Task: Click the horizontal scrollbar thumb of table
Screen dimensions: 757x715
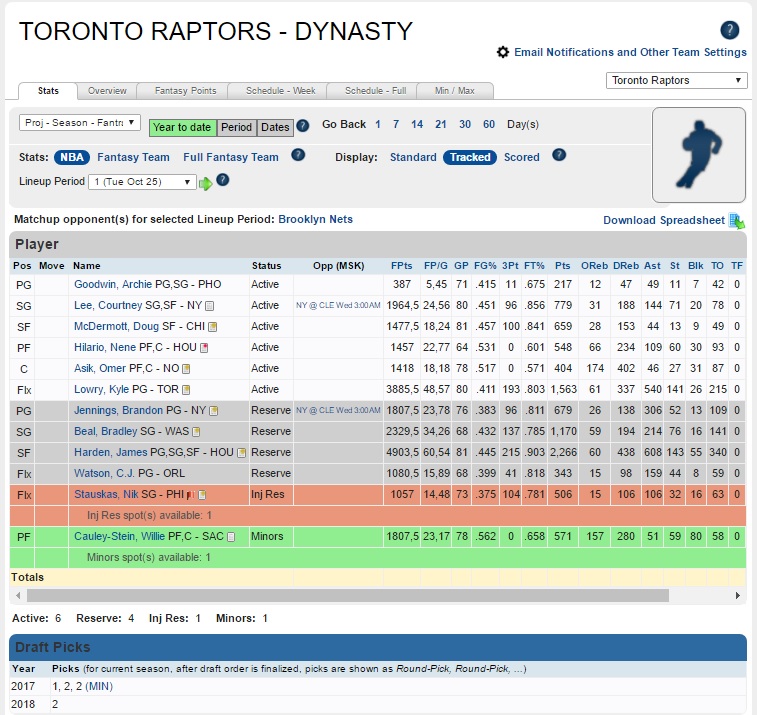Action: [x=348, y=595]
